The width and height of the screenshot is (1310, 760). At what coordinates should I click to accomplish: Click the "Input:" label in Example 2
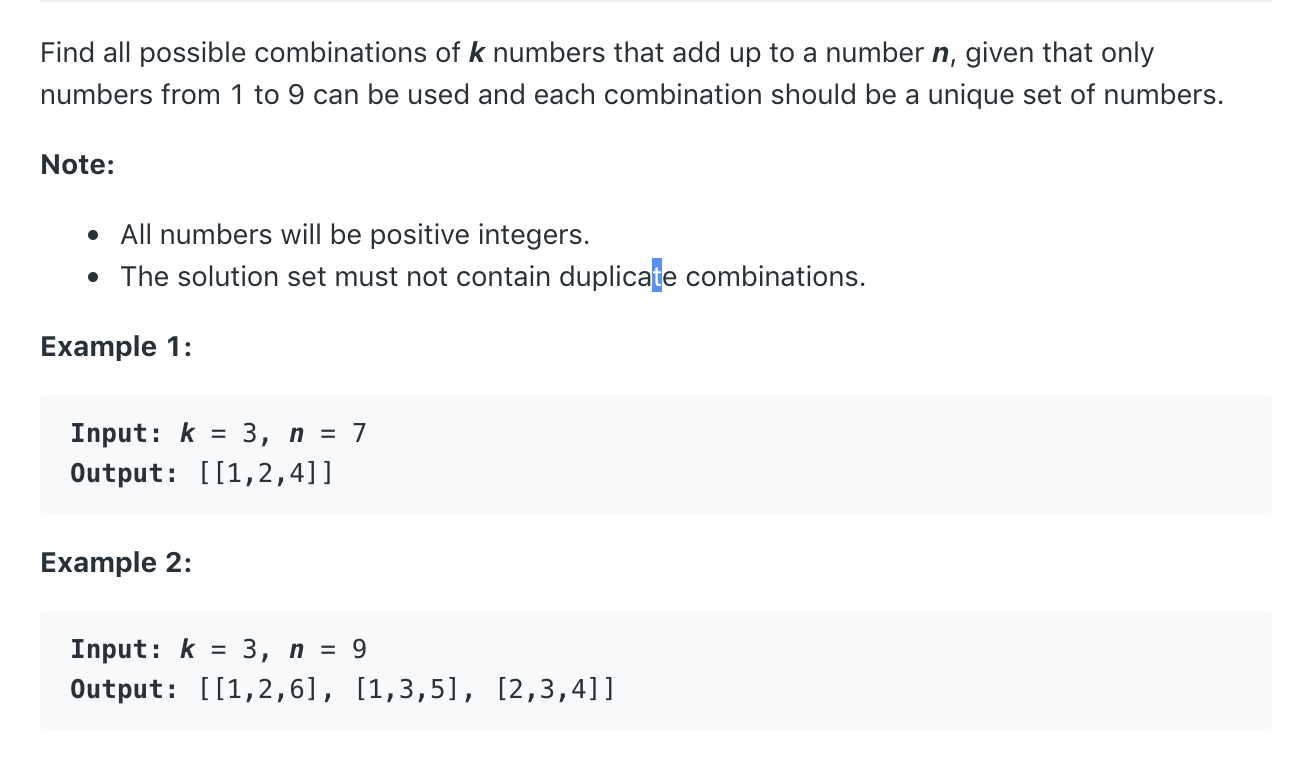click(116, 649)
